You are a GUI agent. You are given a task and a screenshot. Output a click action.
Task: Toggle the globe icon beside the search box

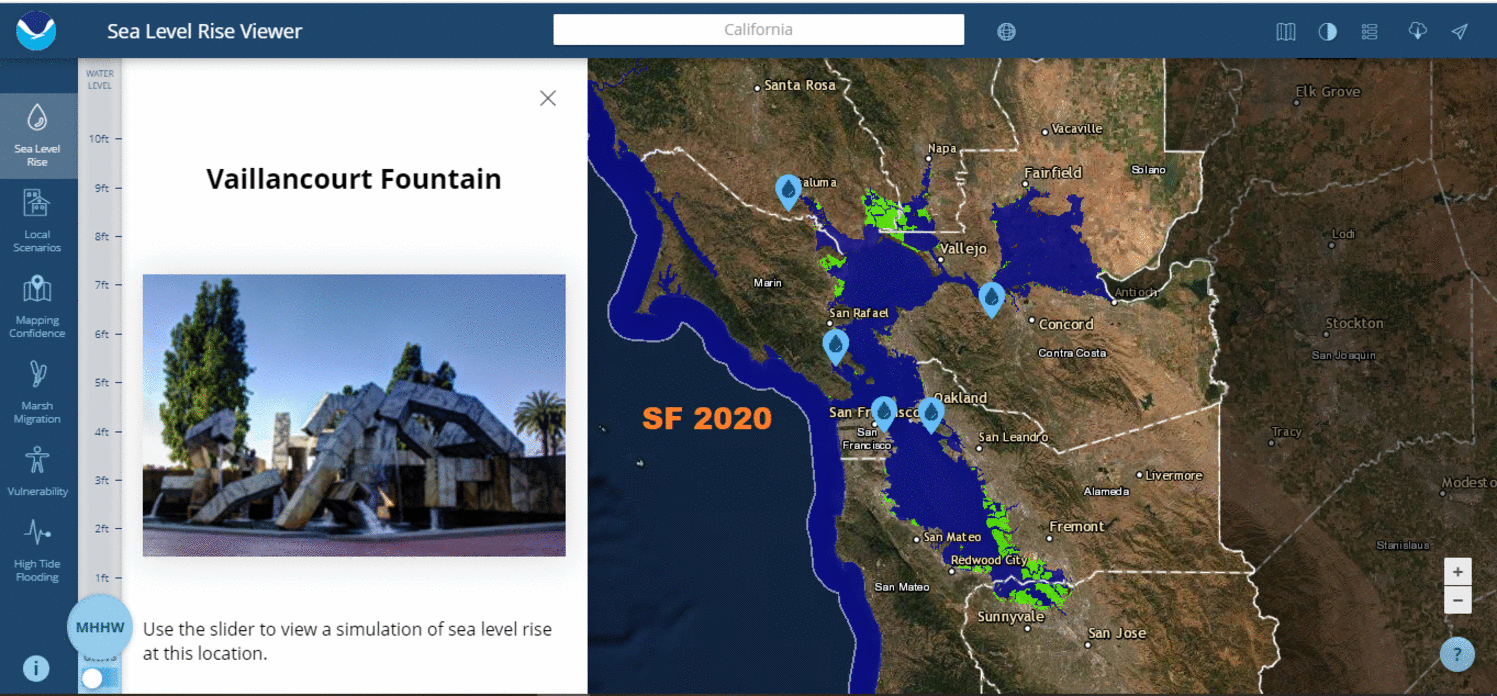1005,31
